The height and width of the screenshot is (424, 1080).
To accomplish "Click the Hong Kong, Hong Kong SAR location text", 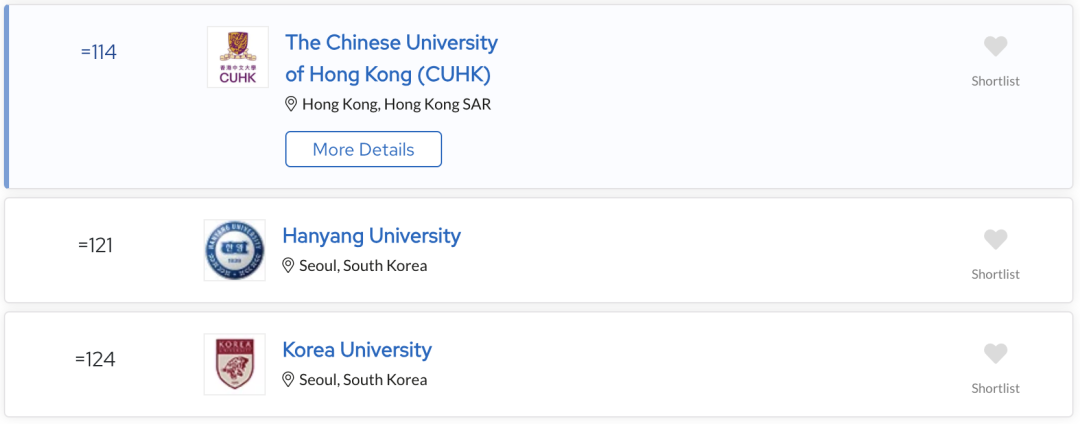I will pyautogui.click(x=397, y=105).
